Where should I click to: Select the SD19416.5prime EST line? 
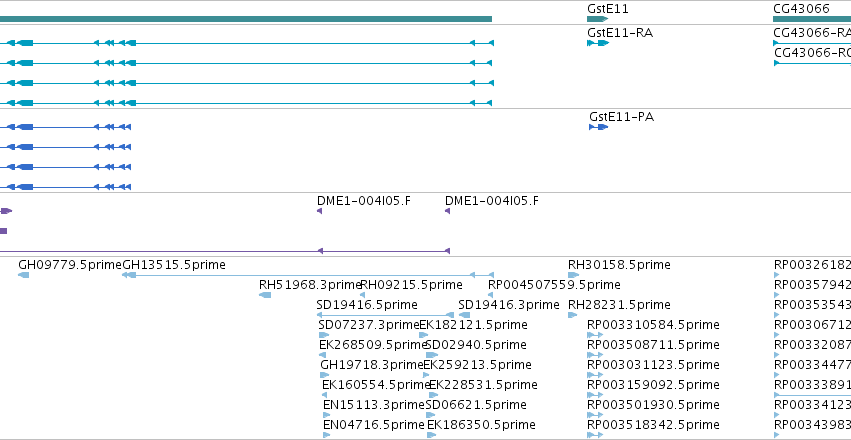pyautogui.click(x=385, y=315)
